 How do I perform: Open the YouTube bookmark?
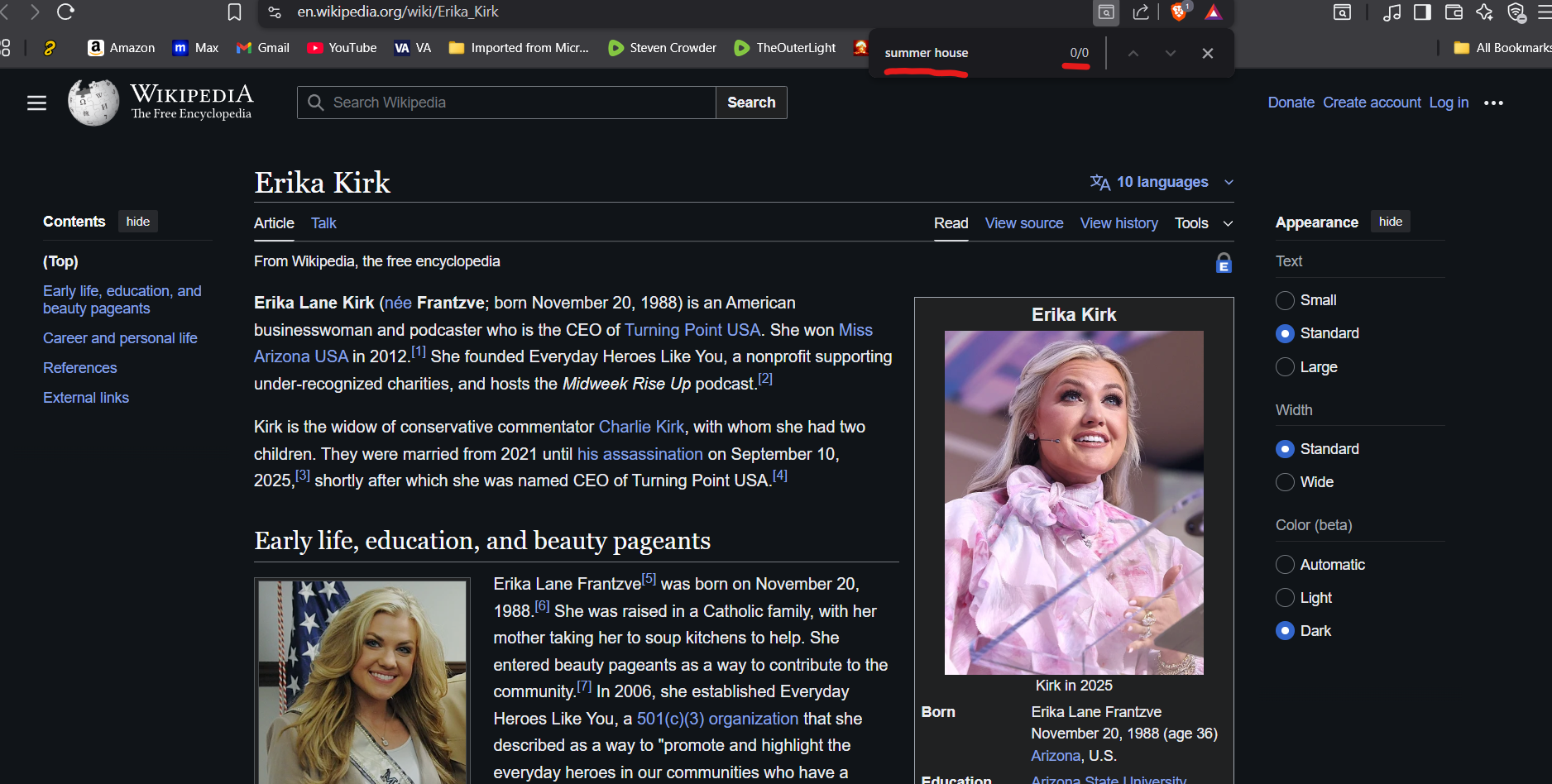[342, 48]
